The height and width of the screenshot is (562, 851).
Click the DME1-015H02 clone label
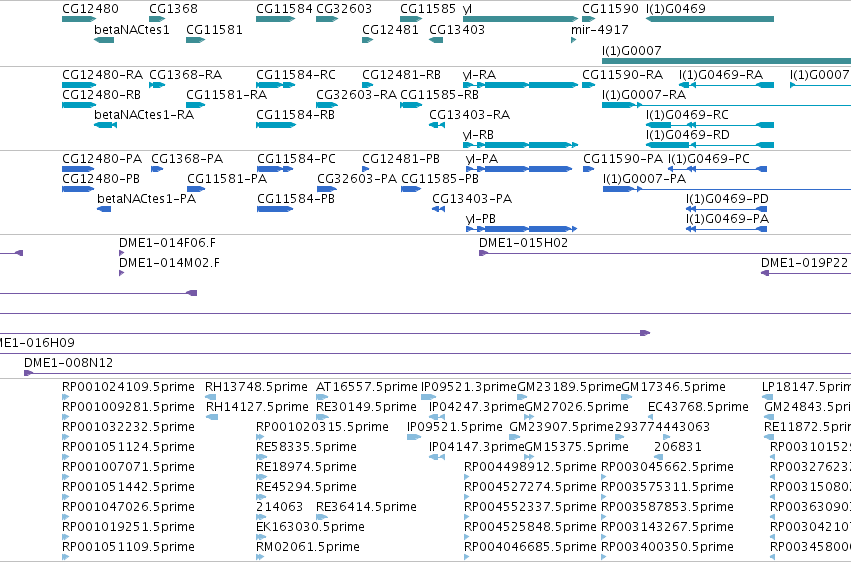(x=523, y=242)
